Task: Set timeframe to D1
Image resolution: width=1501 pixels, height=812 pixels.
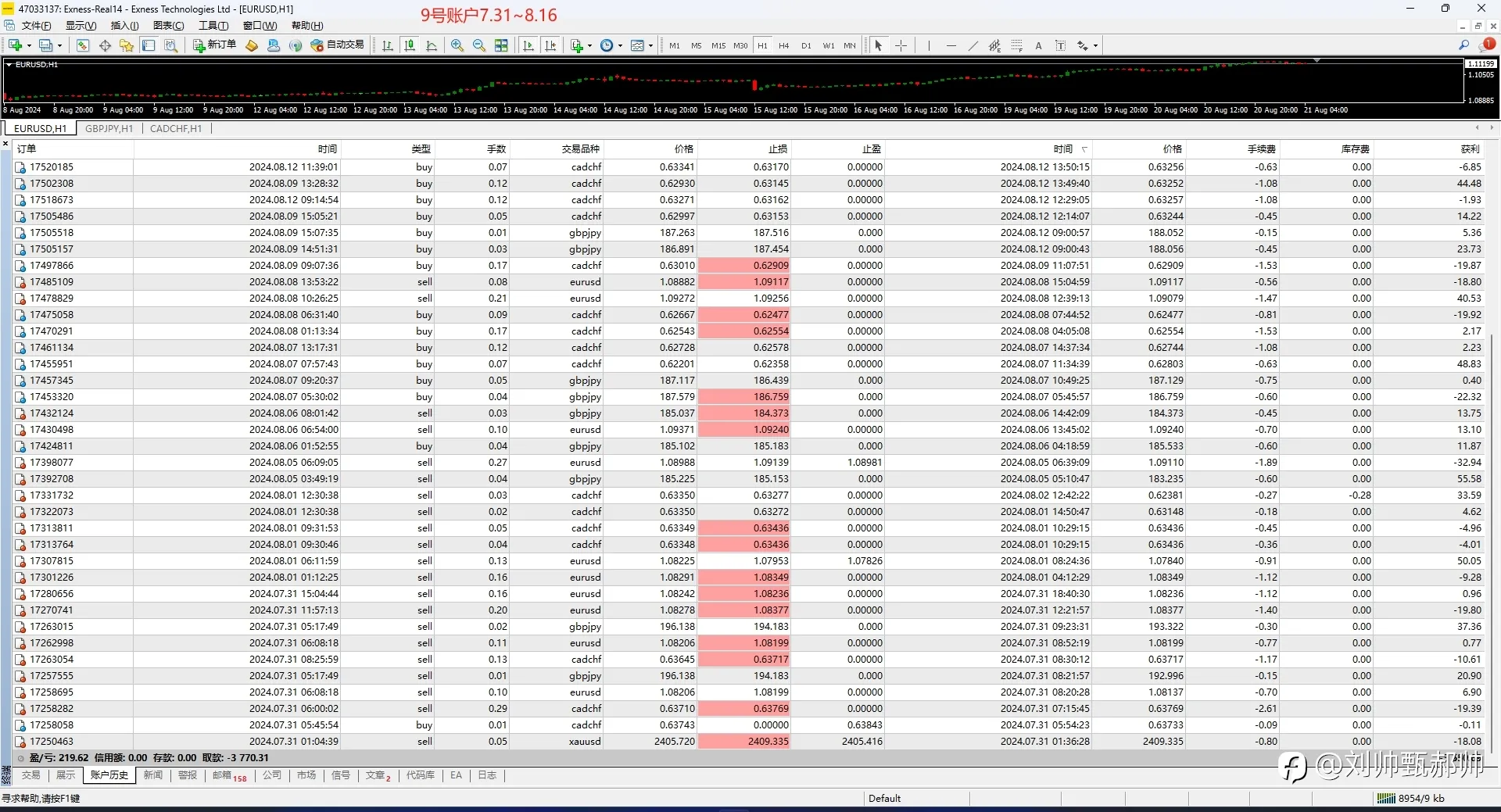Action: point(806,45)
